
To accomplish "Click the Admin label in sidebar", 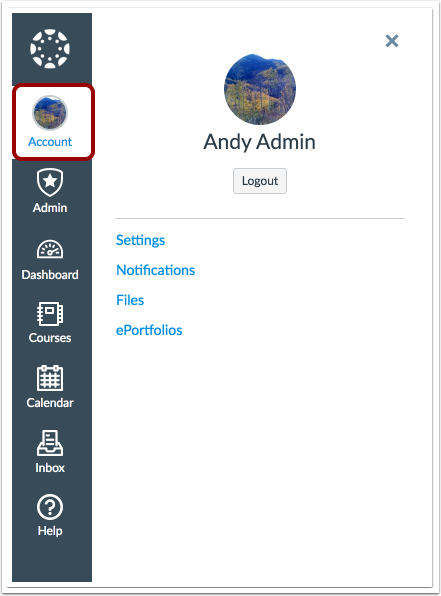I will tap(50, 208).
